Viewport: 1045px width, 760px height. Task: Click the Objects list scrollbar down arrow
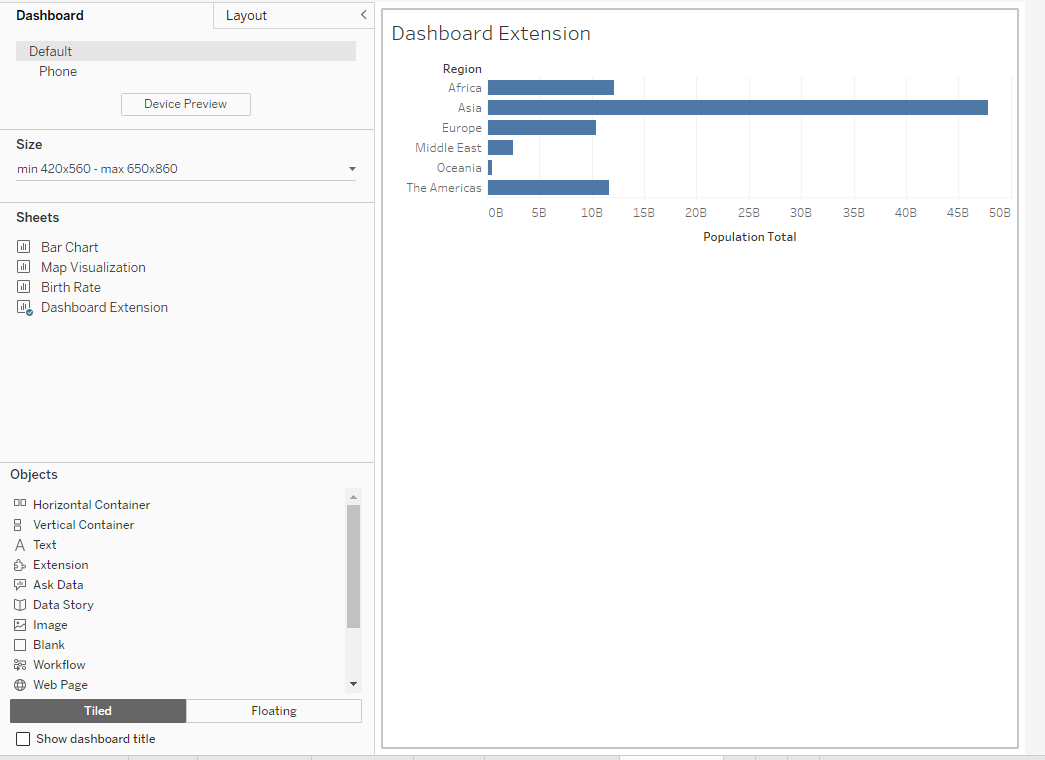(353, 684)
